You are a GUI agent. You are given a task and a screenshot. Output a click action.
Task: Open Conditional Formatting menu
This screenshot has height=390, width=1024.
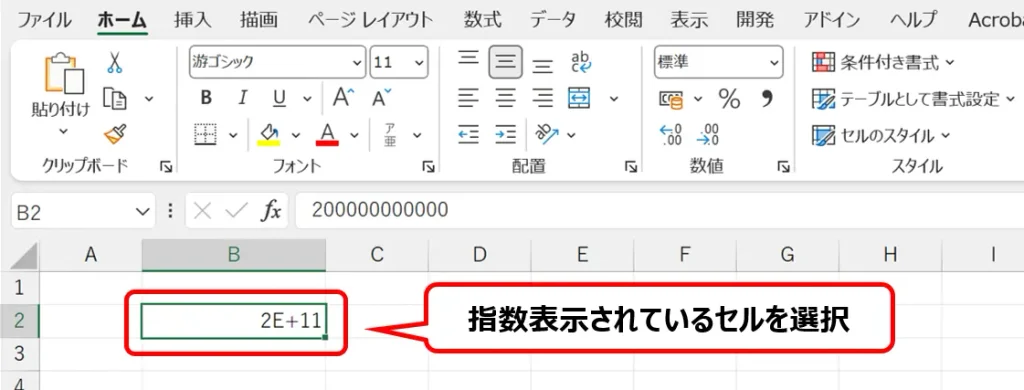pos(883,63)
